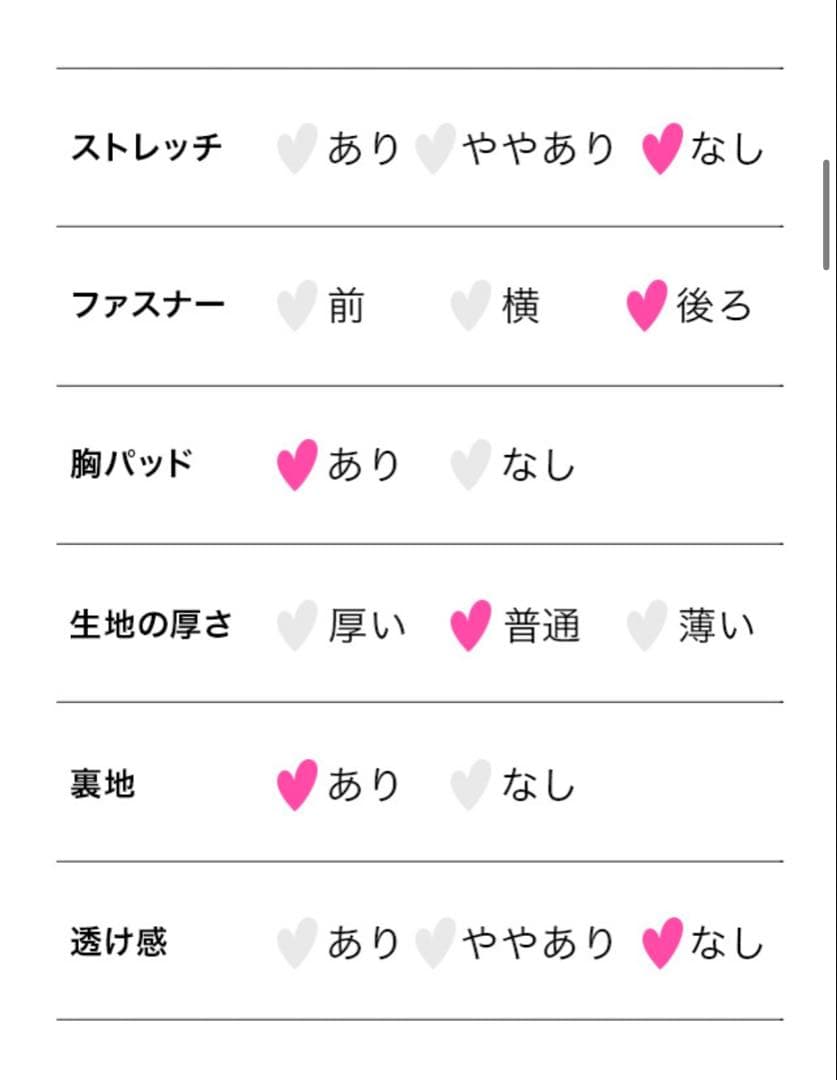Pick the 生地の厚さ 薄い heart option
The height and width of the screenshot is (1080, 837).
pos(646,626)
